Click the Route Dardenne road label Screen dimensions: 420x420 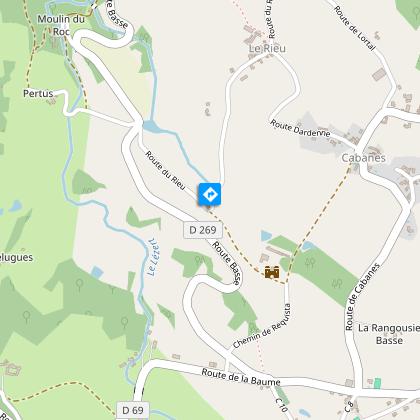click(300, 128)
